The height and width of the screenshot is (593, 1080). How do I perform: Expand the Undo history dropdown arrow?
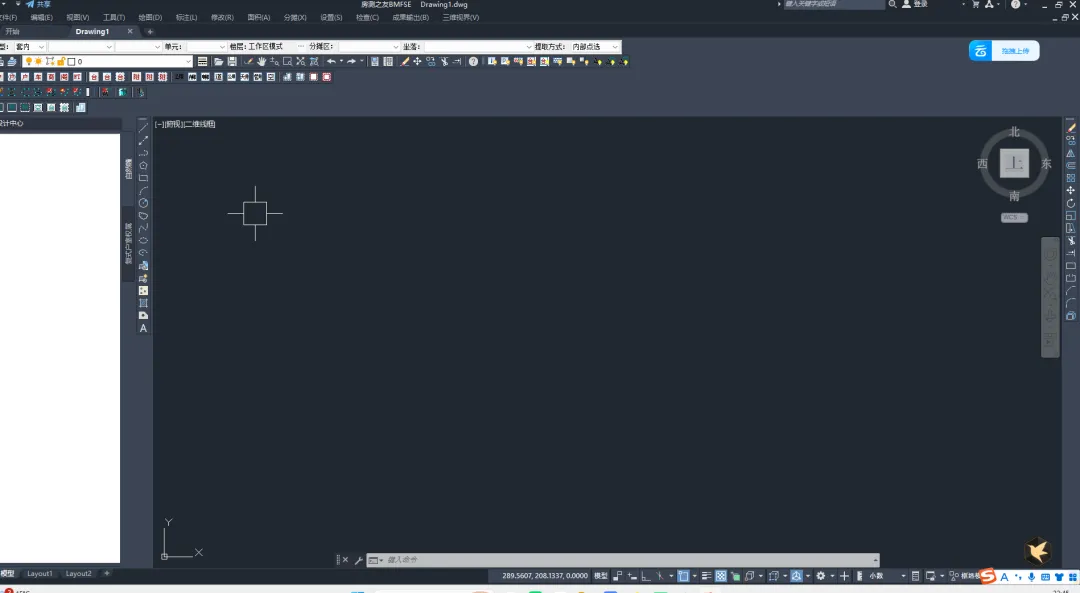(341, 62)
